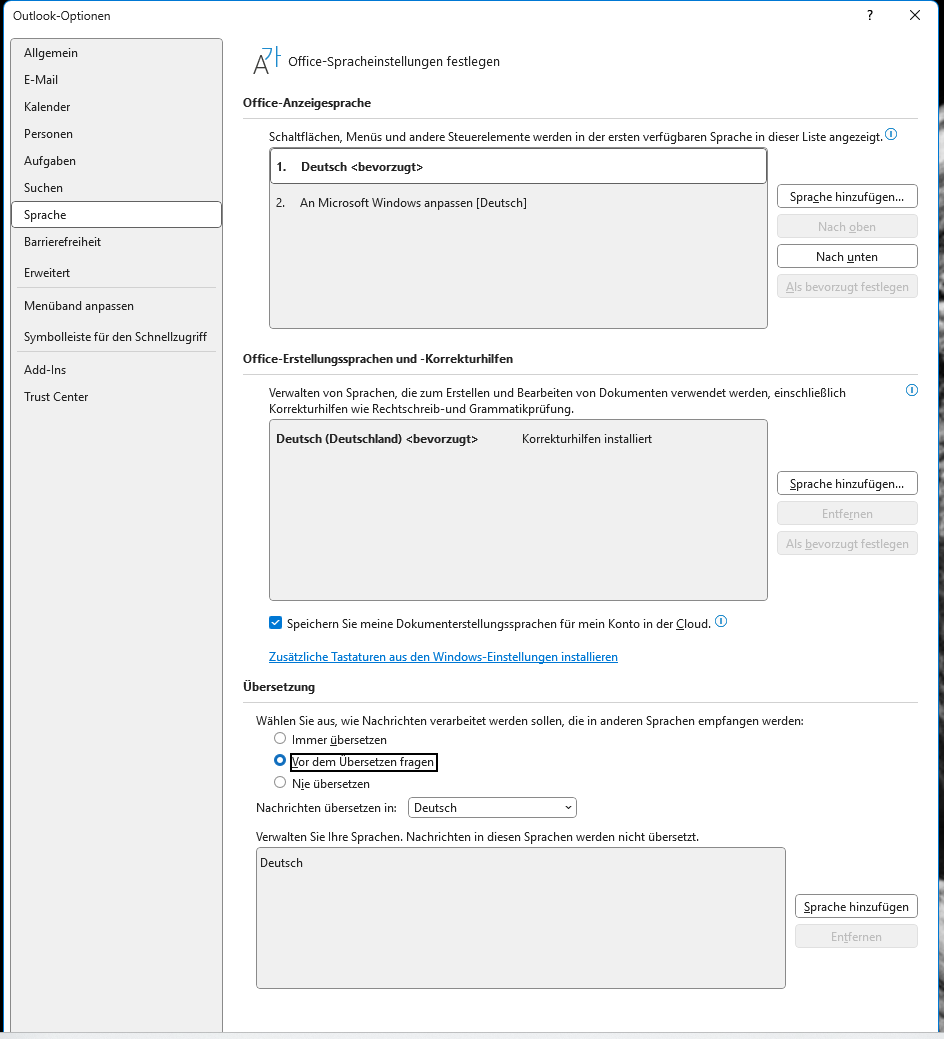Click "Sprache hinzufügen" for display languages
Screen dimensions: 944x1039
tap(847, 196)
